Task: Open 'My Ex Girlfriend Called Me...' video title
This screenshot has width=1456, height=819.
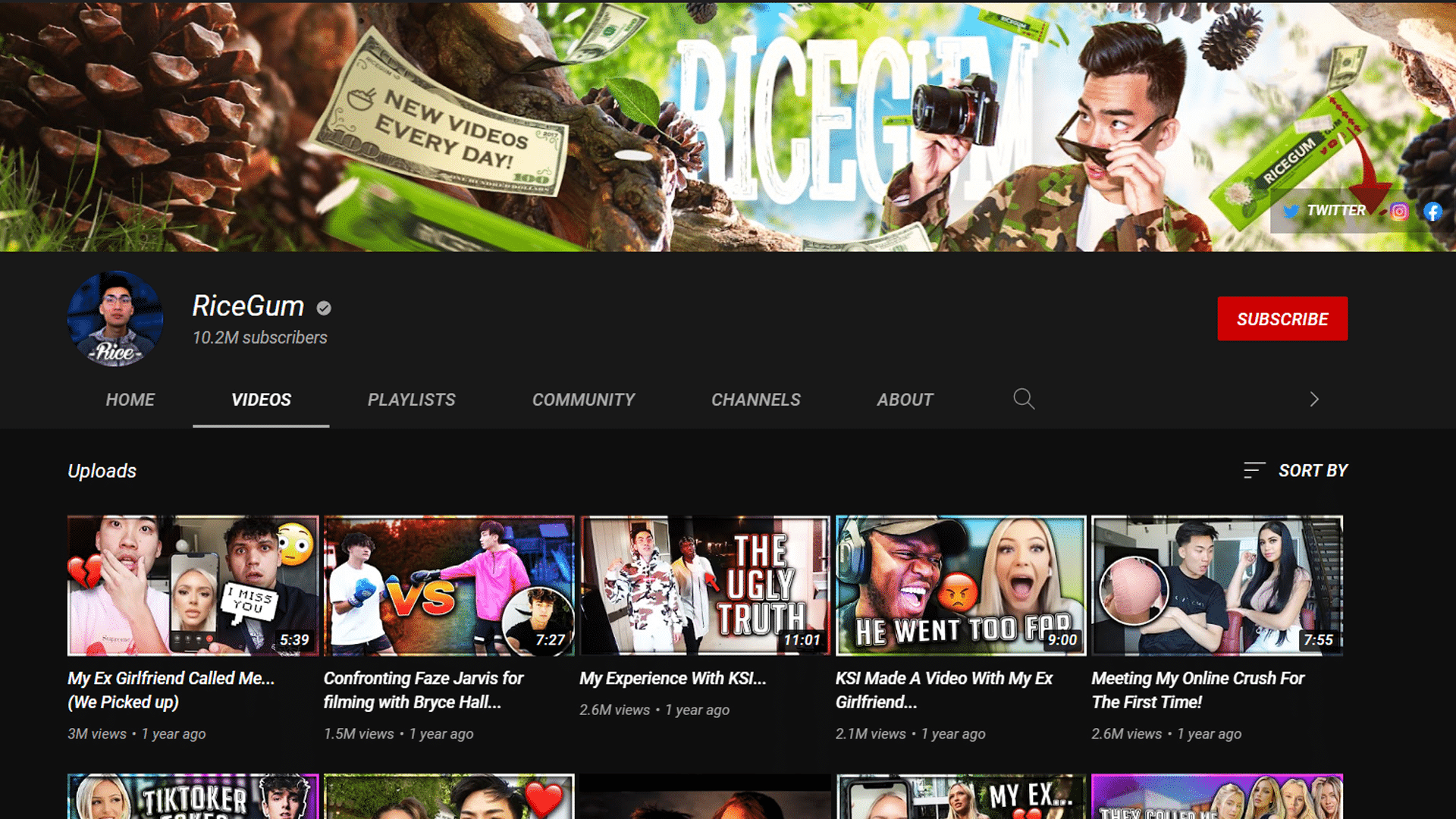Action: pos(171,690)
